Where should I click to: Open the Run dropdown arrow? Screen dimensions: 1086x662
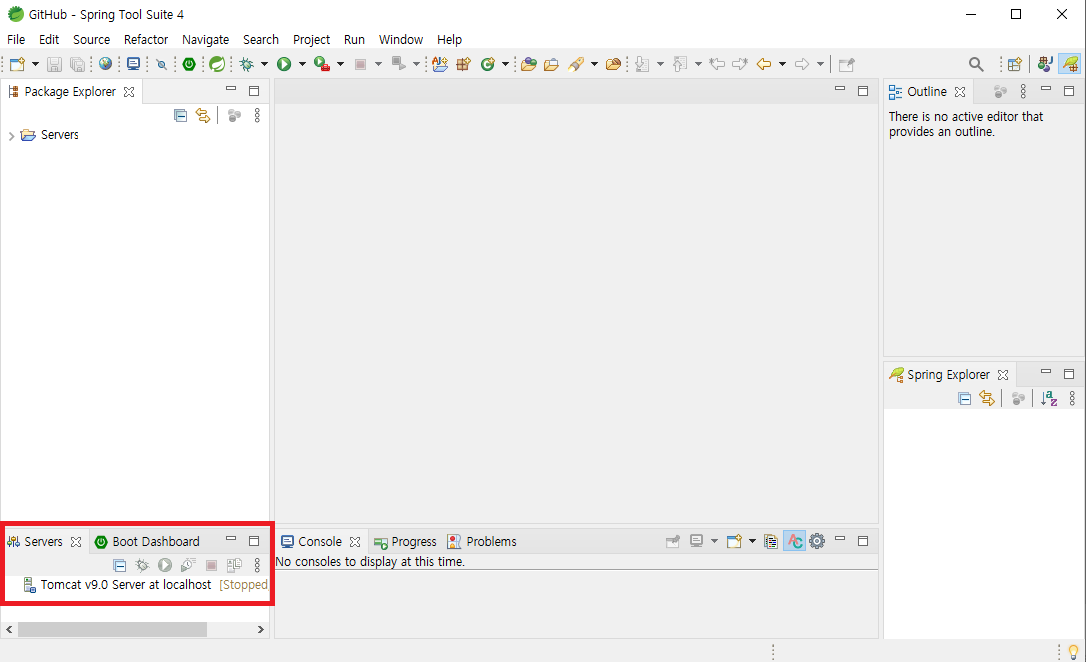pos(302,64)
